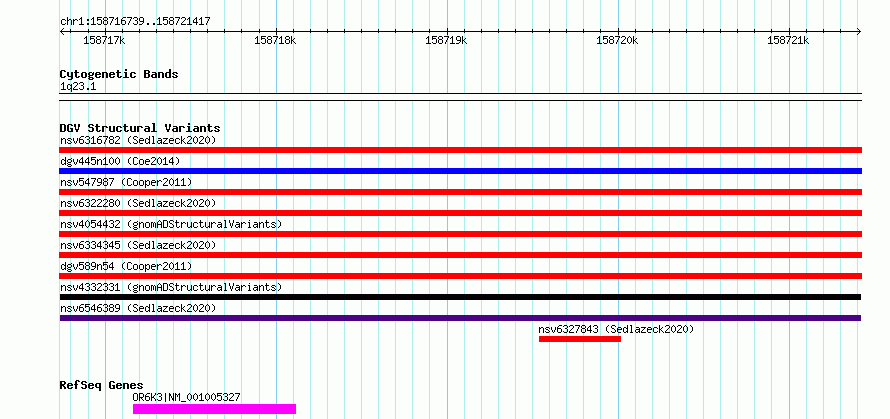This screenshot has width=890, height=419.
Task: Click the DGV Structural Variants track title
Action: point(140,128)
